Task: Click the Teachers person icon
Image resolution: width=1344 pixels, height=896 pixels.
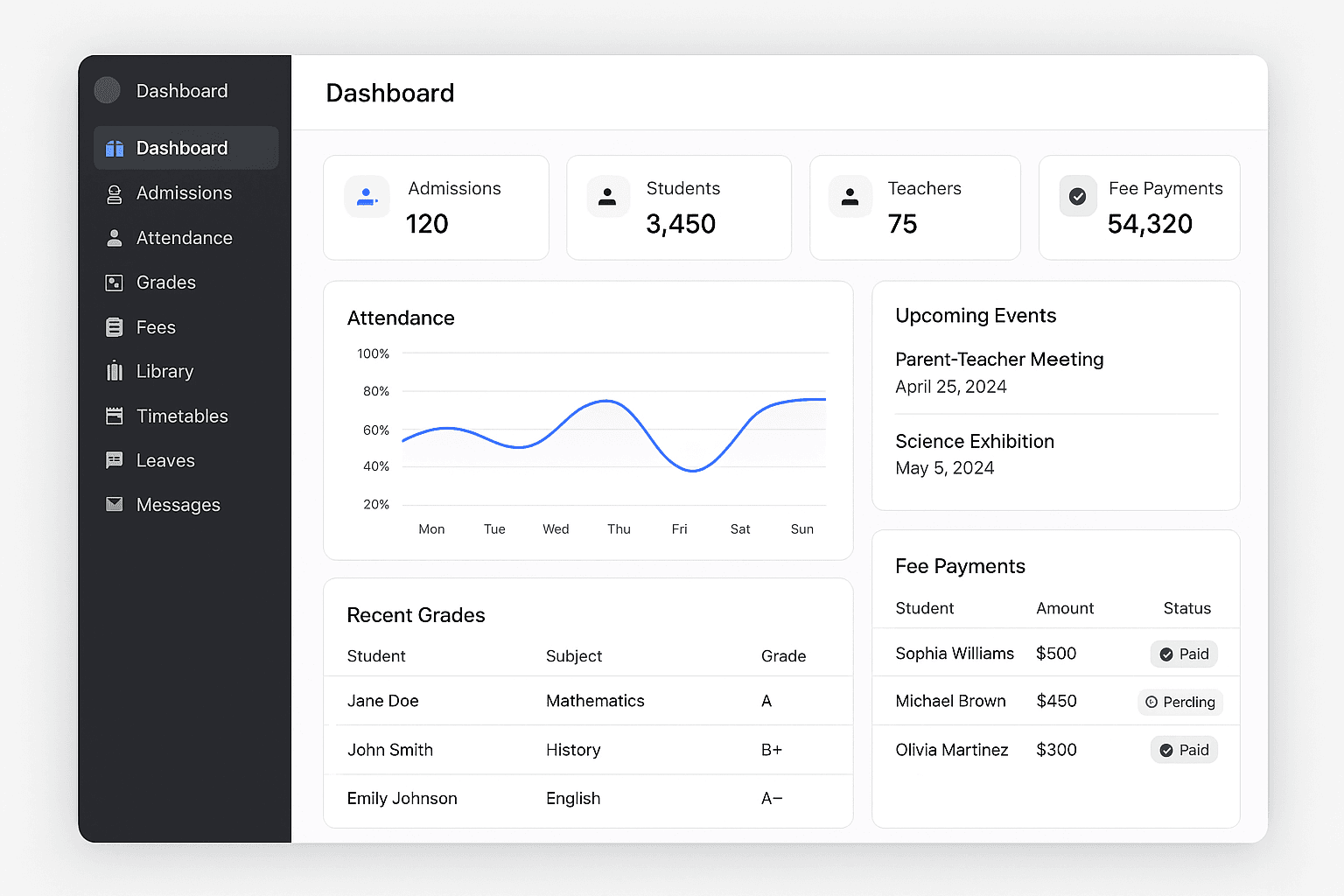Action: (850, 196)
